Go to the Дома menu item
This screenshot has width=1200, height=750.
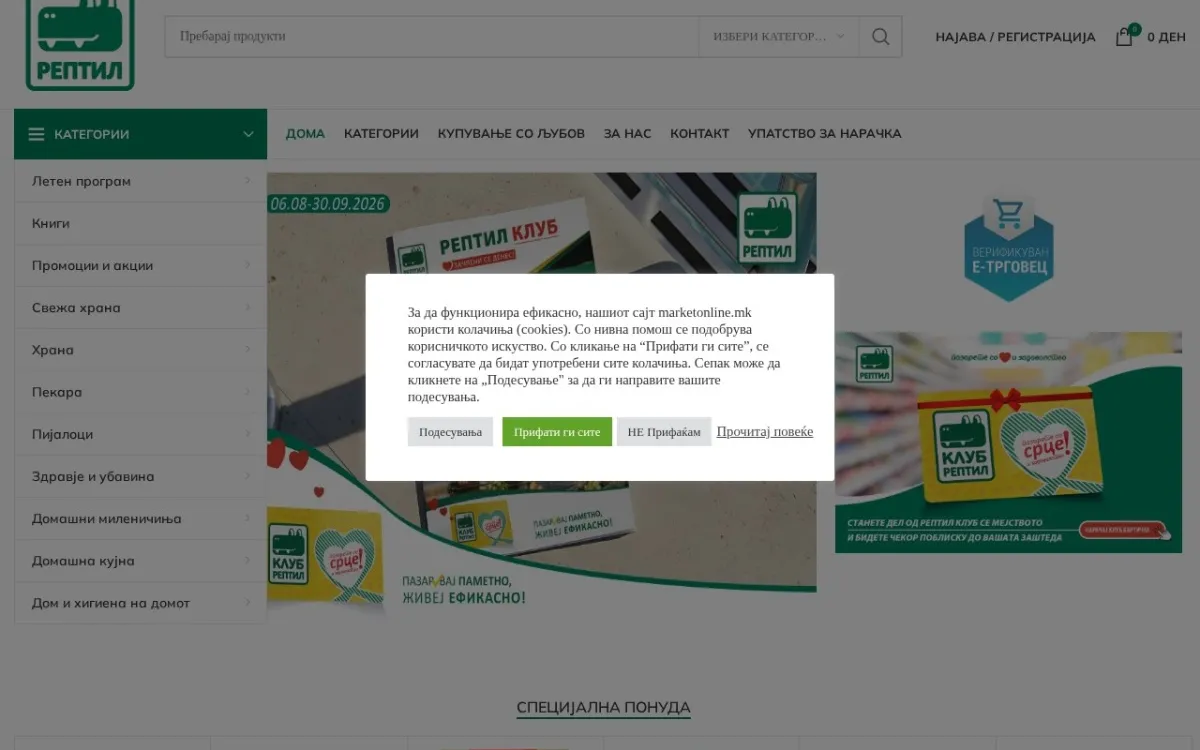coord(305,134)
